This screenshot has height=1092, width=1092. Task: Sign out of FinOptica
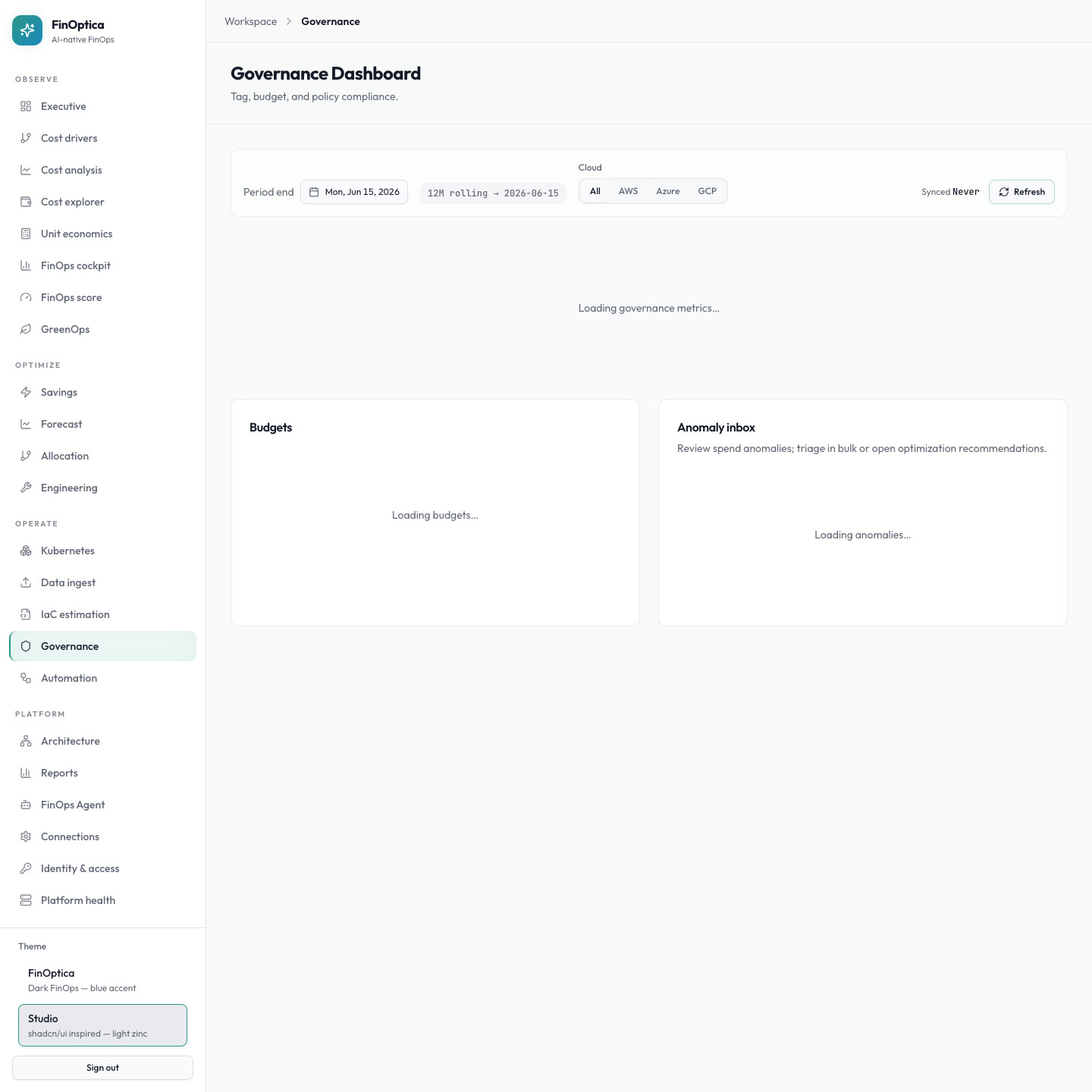tap(102, 1068)
